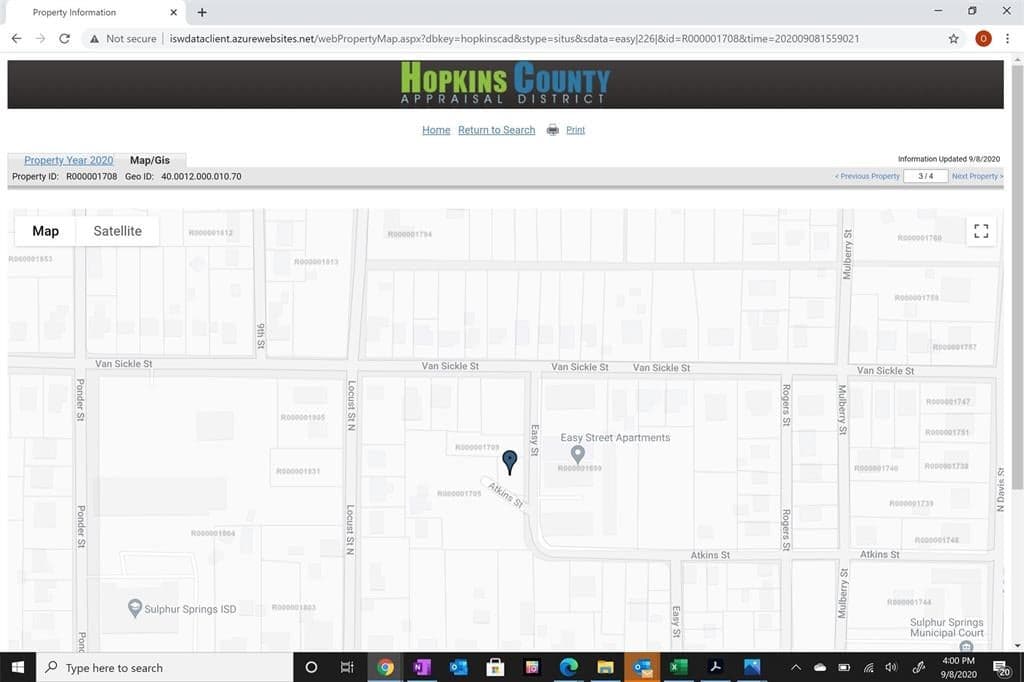The height and width of the screenshot is (682, 1024).
Task: Bookmark this page with the star icon
Action: tap(953, 39)
